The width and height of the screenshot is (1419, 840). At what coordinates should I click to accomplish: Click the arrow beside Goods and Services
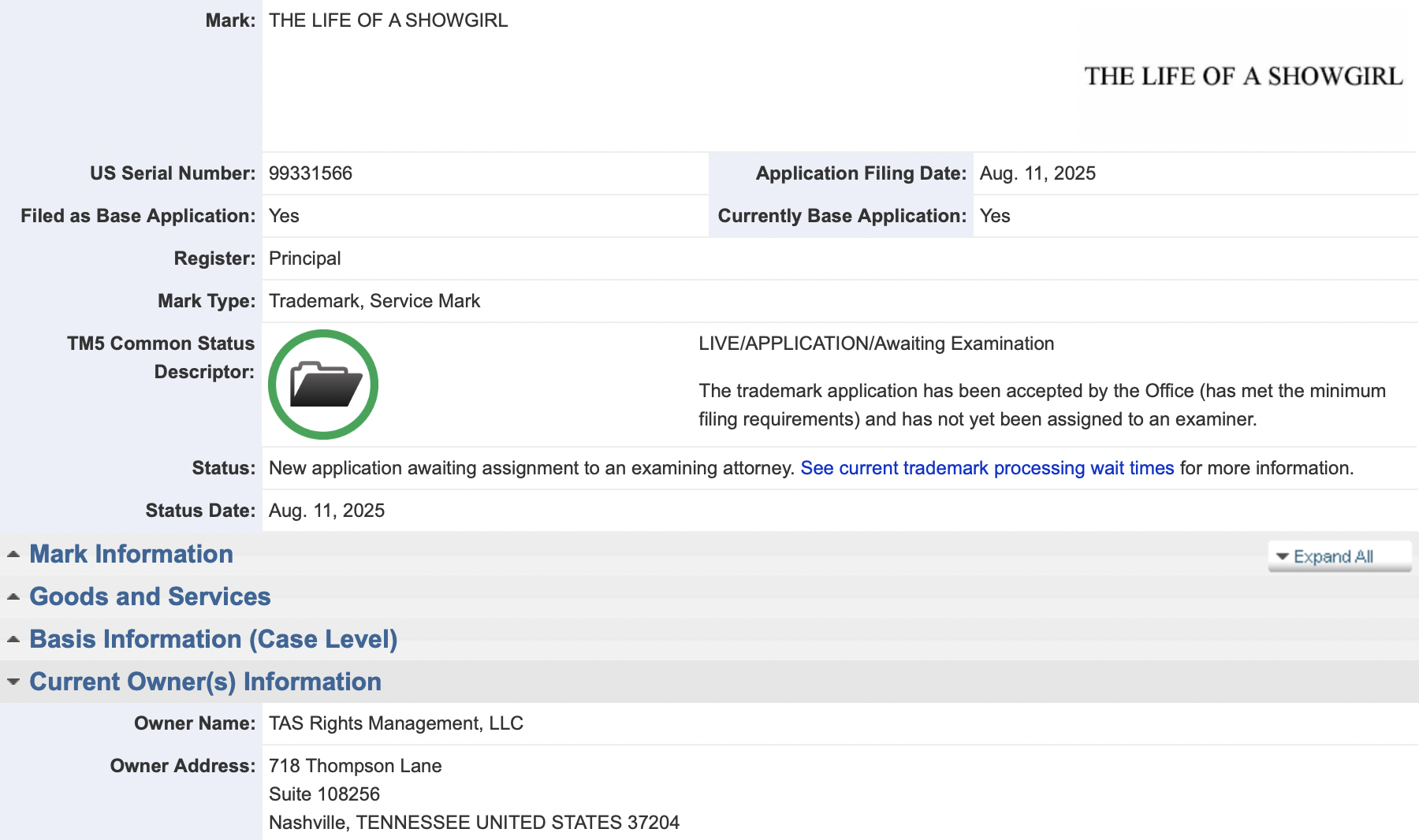coord(13,597)
